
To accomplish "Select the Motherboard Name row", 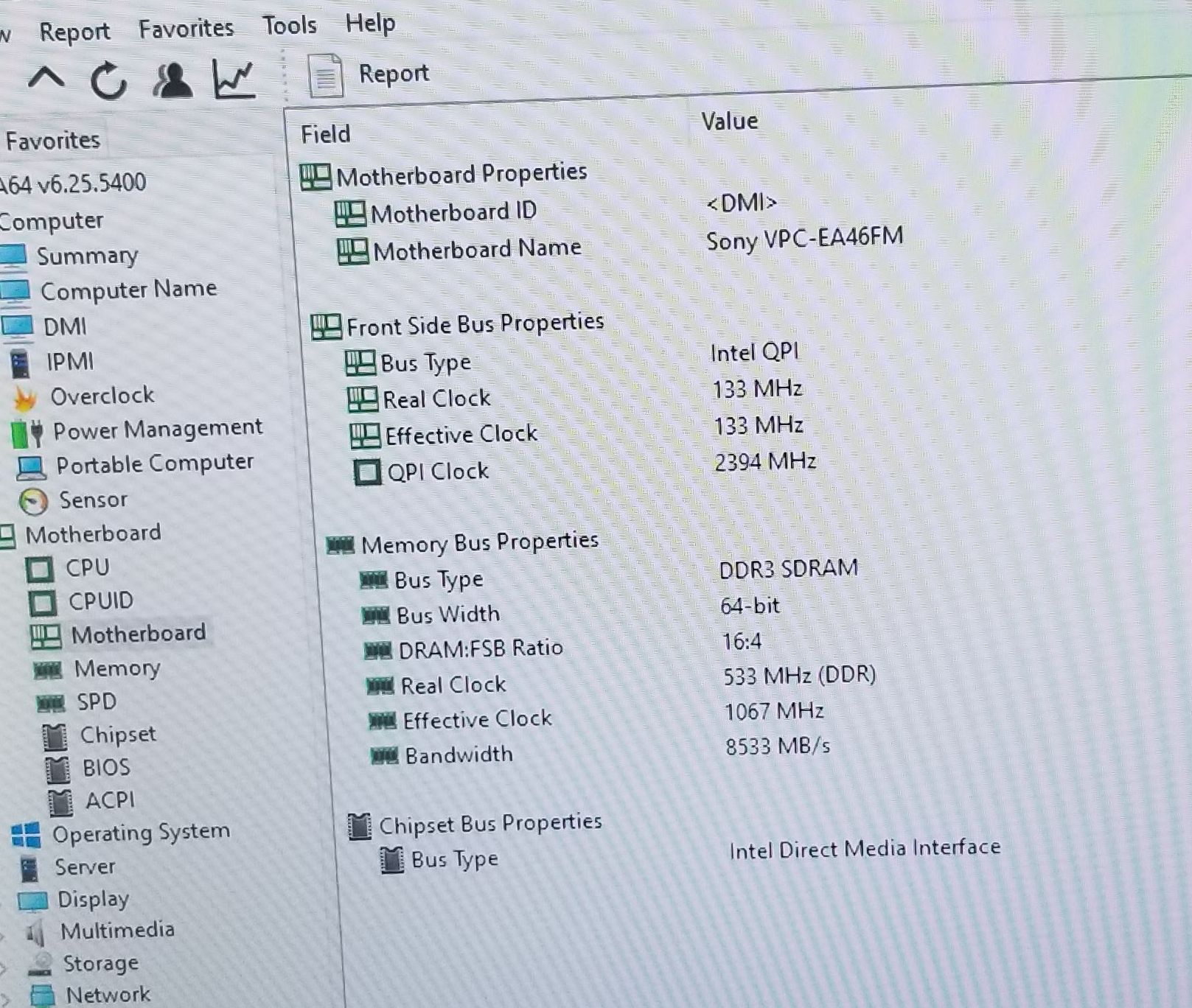I will [x=476, y=250].
